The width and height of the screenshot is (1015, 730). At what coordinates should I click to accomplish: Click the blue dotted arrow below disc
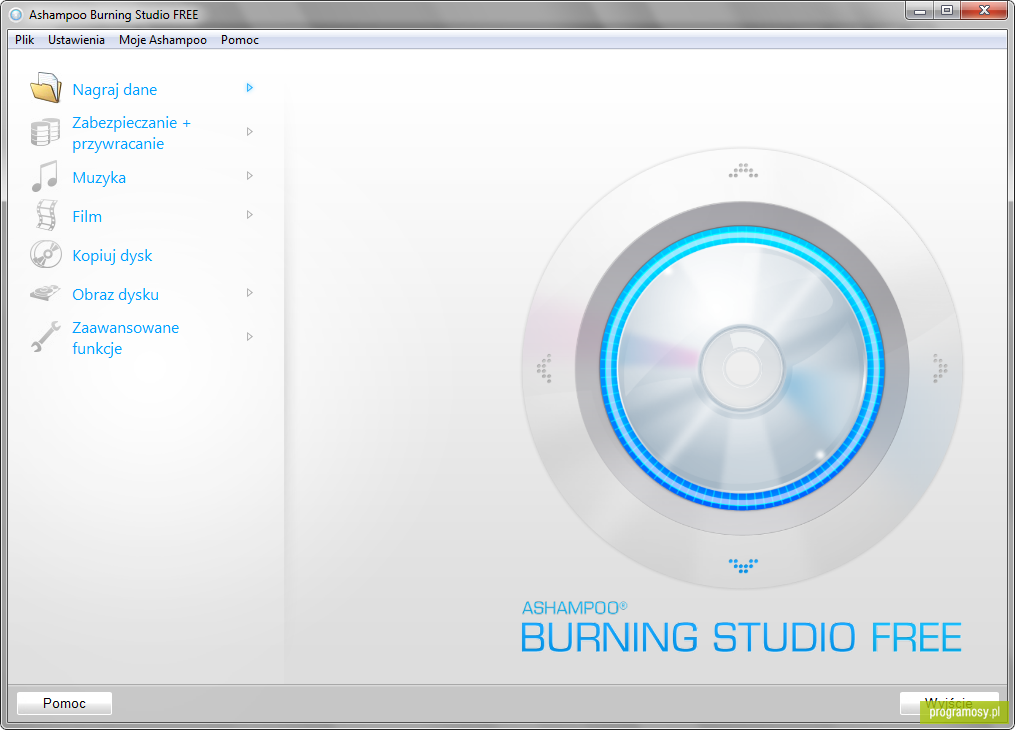coord(743,566)
